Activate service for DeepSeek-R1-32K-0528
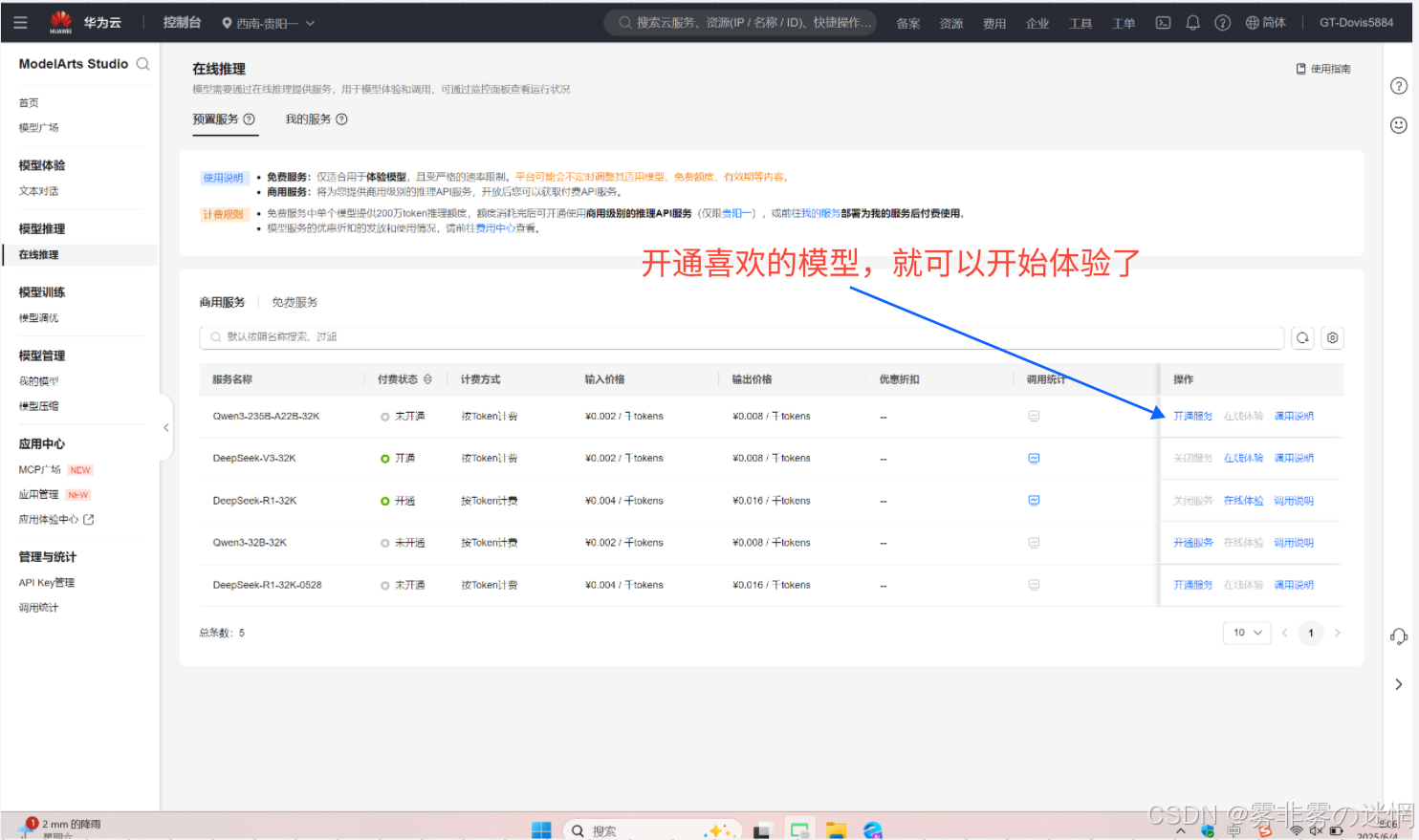The height and width of the screenshot is (840, 1419). click(x=1192, y=585)
